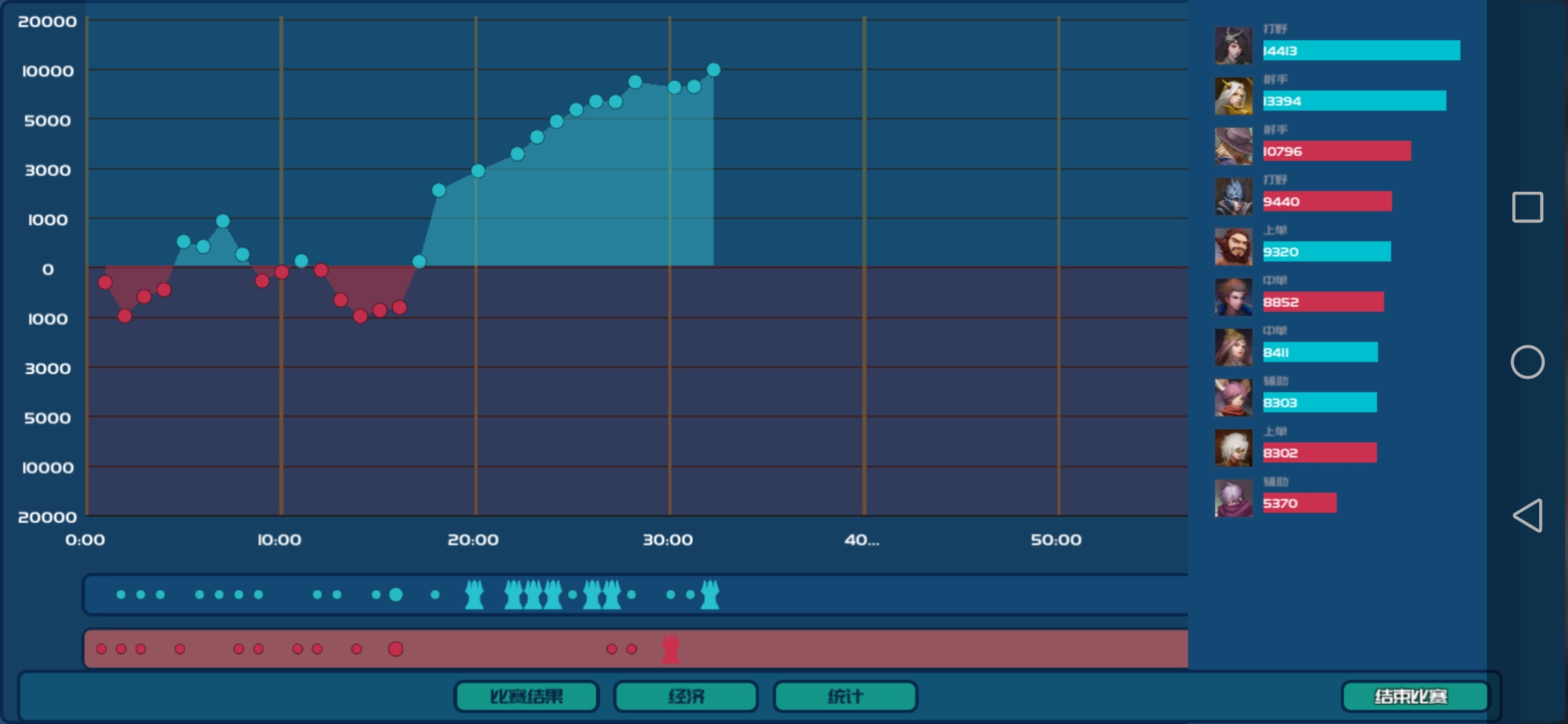Click the large red dot on red timeline

(396, 649)
